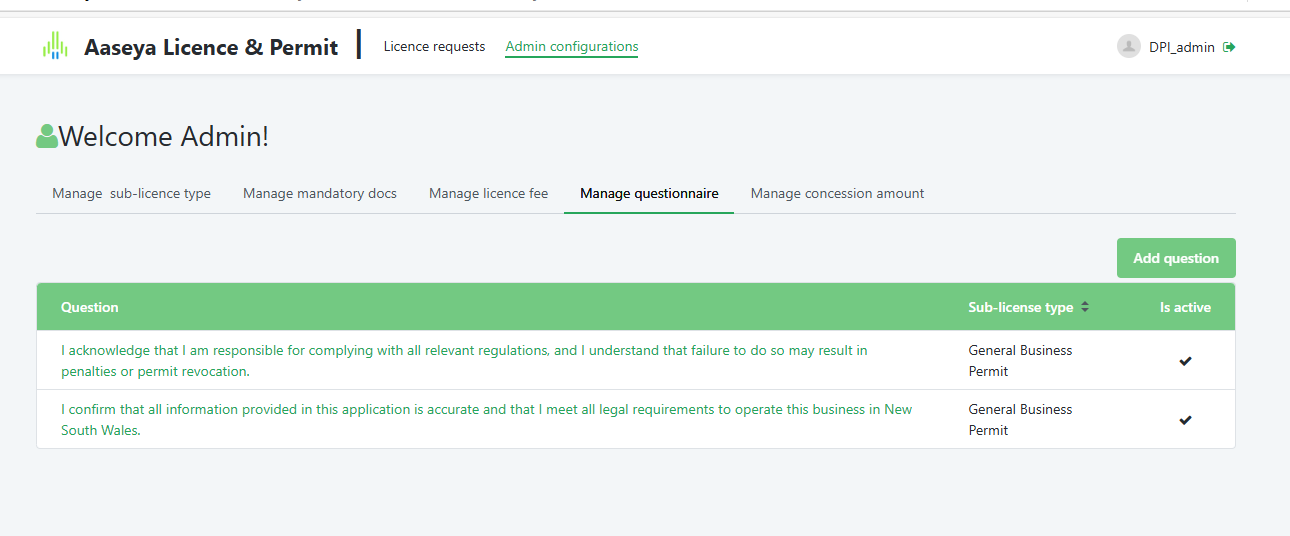Click the Aaseya bar-chart logo icon
The height and width of the screenshot is (536, 1290).
point(55,46)
